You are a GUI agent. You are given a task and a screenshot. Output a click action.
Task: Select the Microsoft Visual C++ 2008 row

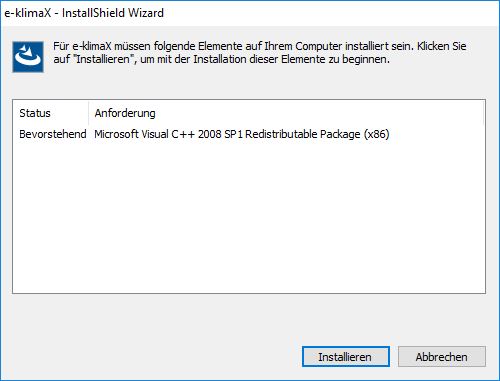[x=249, y=134]
